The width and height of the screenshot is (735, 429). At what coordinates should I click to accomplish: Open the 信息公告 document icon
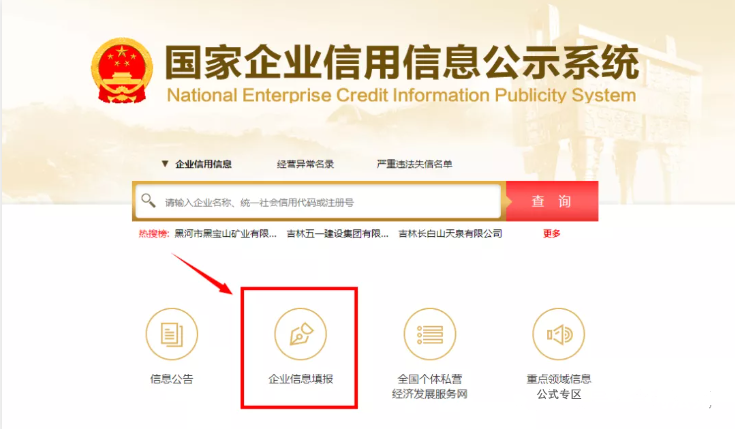click(172, 333)
